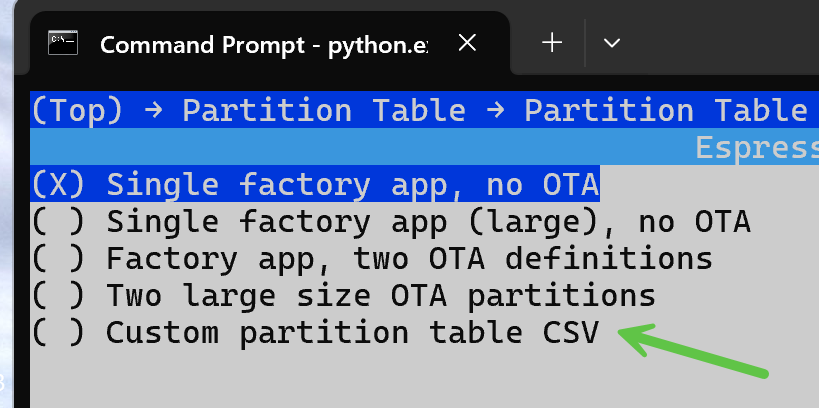
Task: Click the Command Prompt terminal icon in tab
Action: pos(65,43)
